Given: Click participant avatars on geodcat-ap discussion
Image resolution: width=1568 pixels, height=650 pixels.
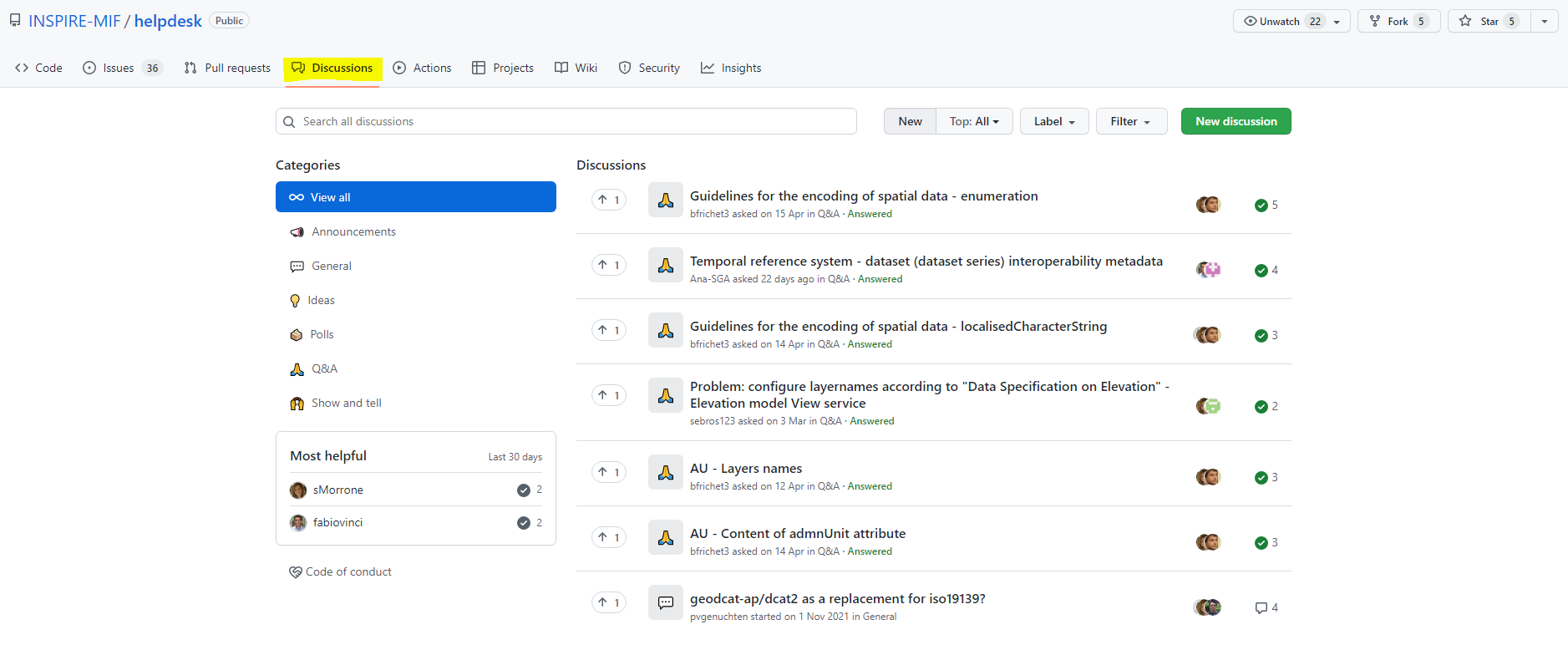Looking at the screenshot, I should 1208,607.
